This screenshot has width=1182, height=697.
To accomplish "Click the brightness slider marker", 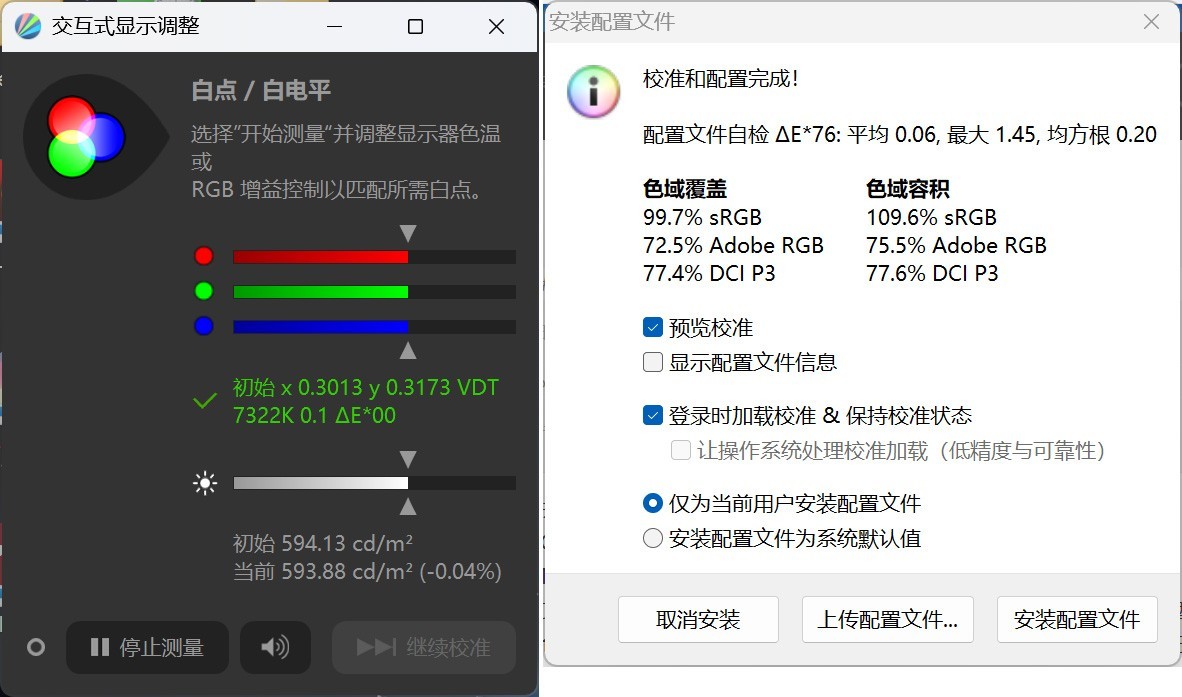I will tap(407, 457).
